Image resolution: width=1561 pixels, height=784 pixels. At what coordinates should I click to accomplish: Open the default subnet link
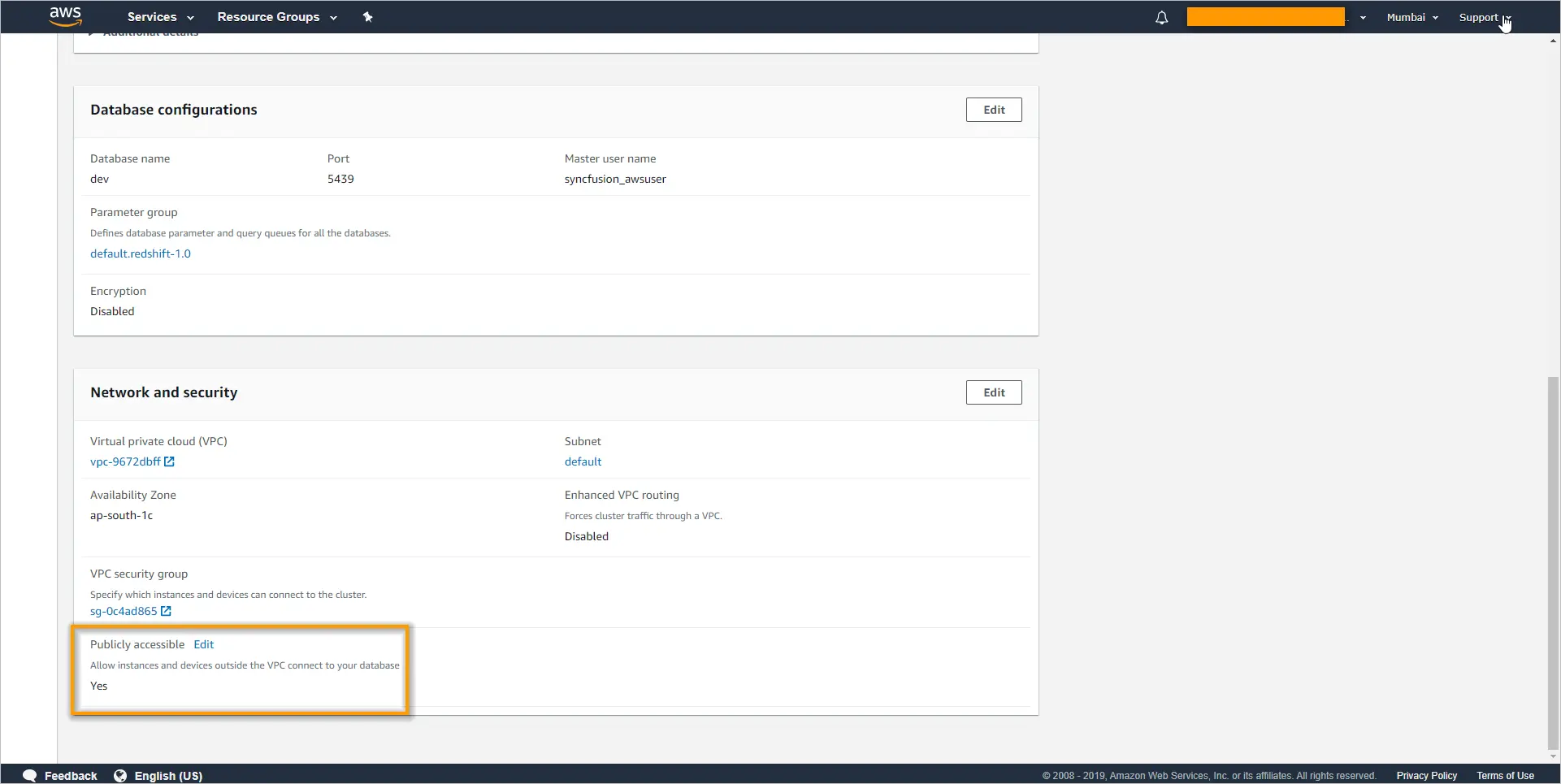(583, 461)
